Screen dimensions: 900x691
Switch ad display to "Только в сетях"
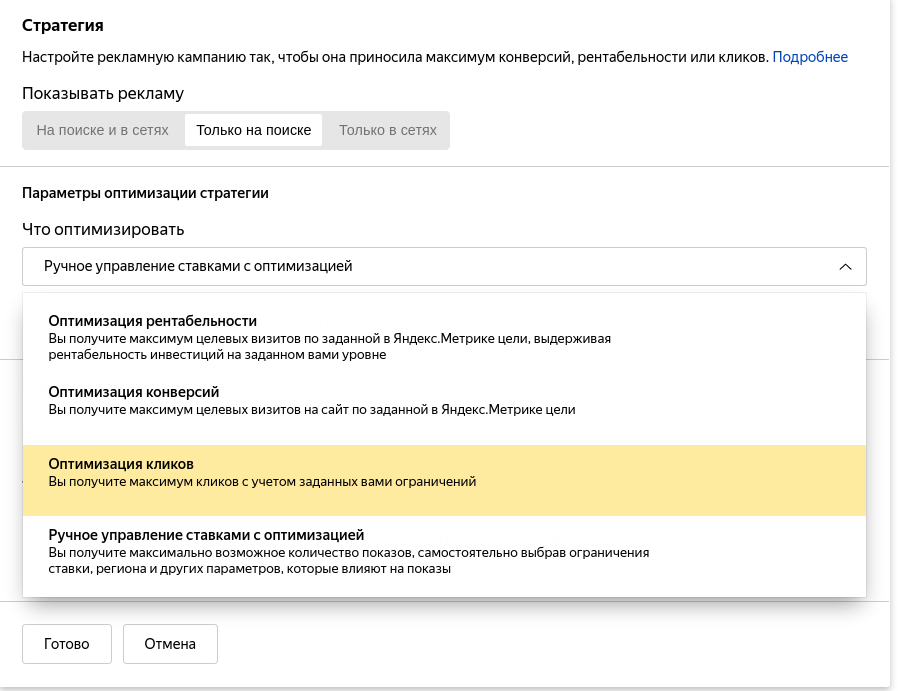pyautogui.click(x=386, y=130)
